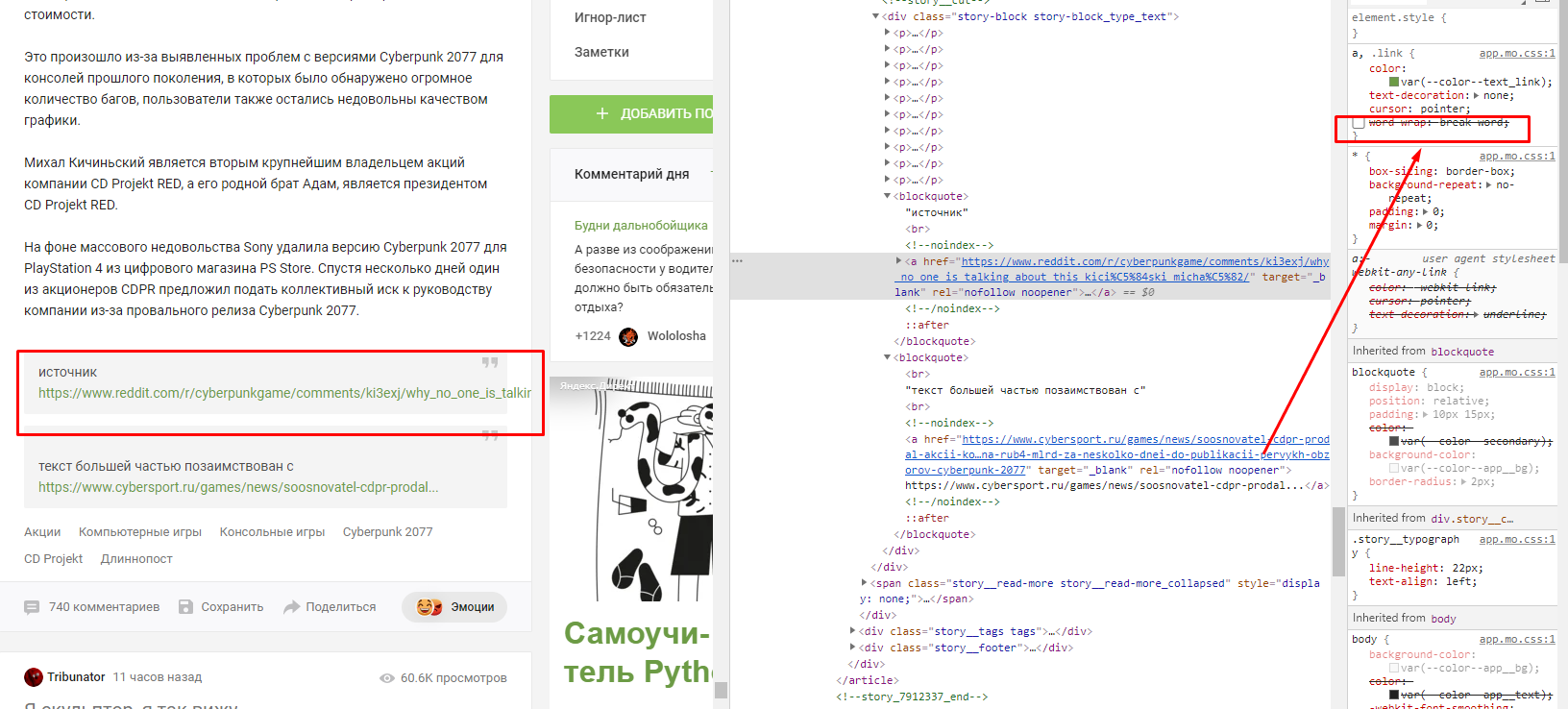Open the Будни дальнобойщика post link
The image size is (1568, 709).
[641, 226]
